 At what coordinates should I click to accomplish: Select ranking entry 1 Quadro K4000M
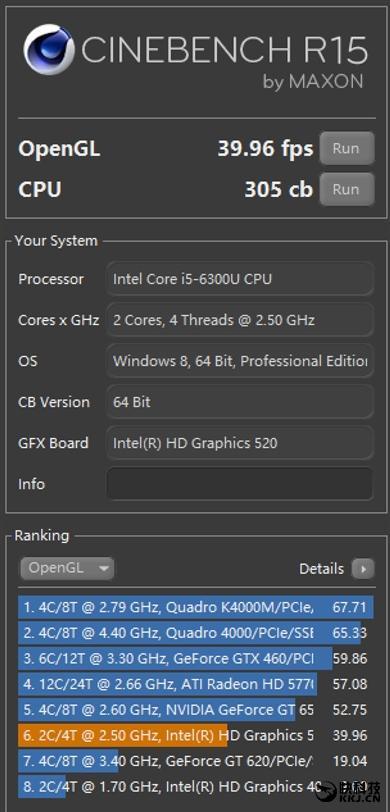point(196,607)
